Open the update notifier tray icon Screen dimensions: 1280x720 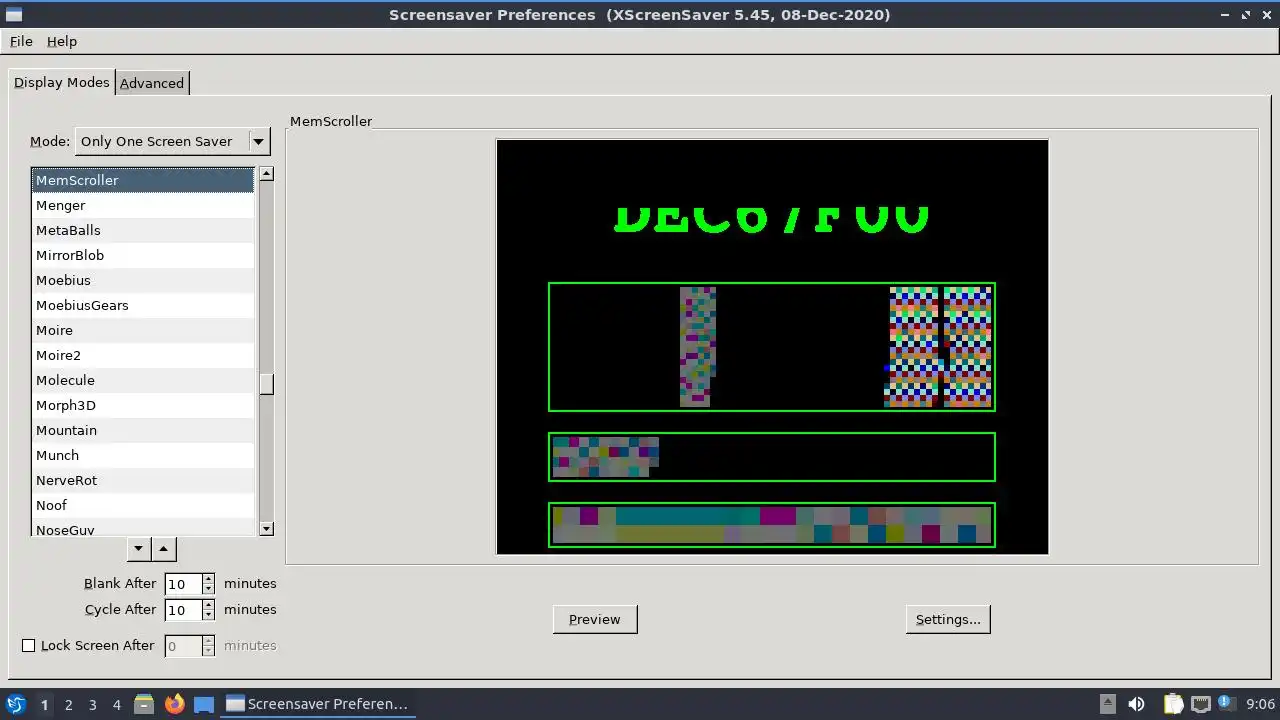1225,704
